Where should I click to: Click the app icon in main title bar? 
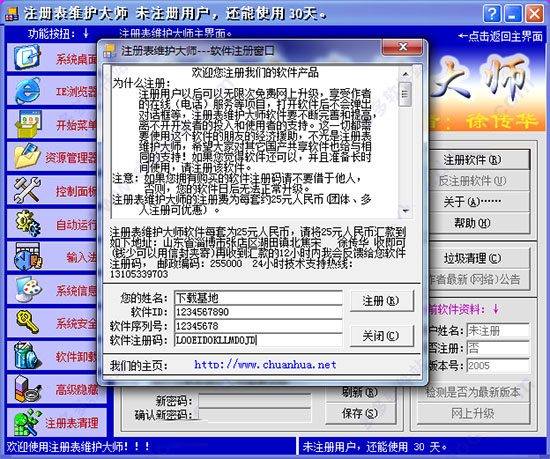11,14
